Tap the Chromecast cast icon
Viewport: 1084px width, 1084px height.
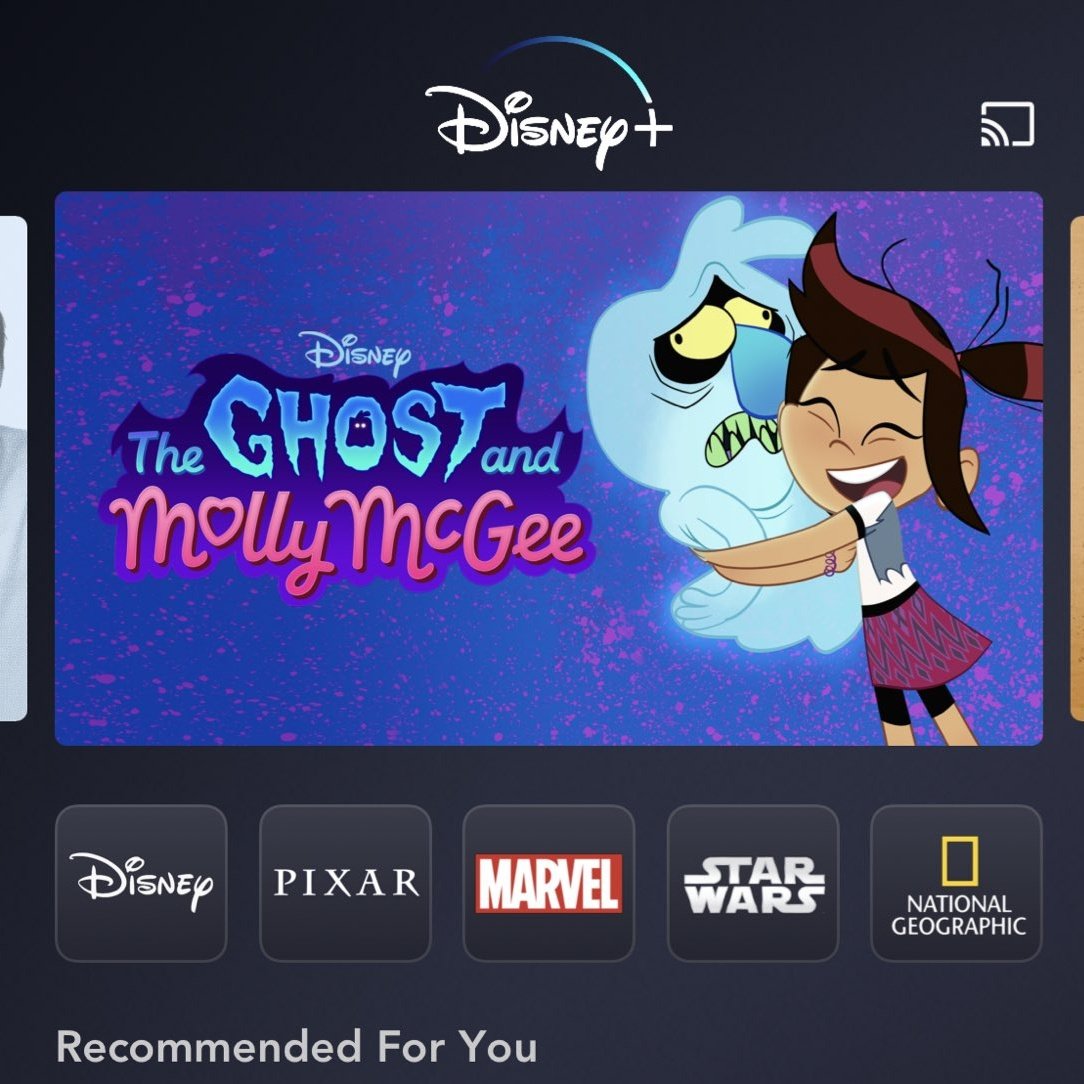[x=1007, y=124]
